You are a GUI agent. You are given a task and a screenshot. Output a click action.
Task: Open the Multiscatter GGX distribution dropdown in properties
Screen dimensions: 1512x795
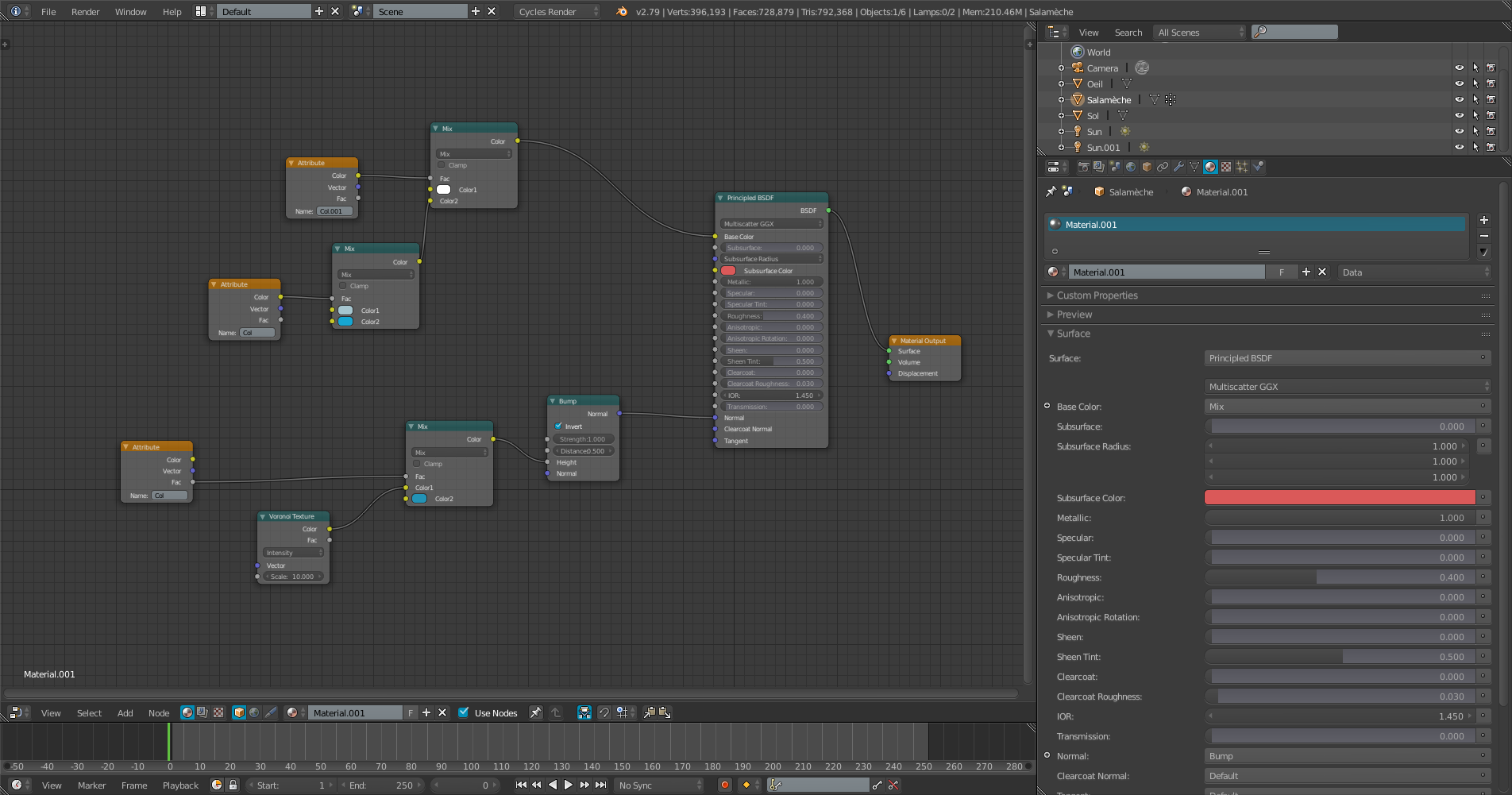pyautogui.click(x=1347, y=387)
